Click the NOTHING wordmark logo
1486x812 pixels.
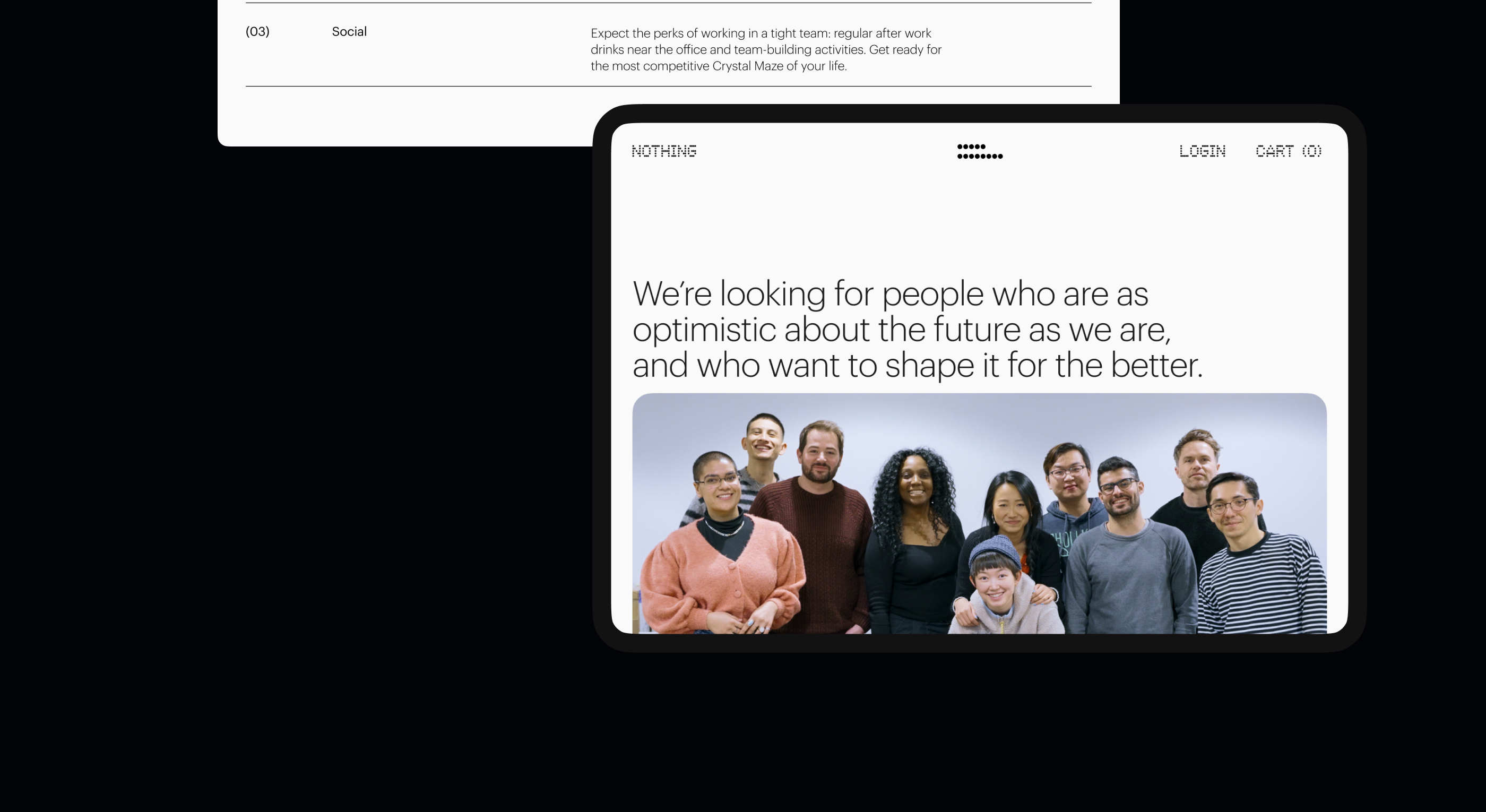[664, 151]
